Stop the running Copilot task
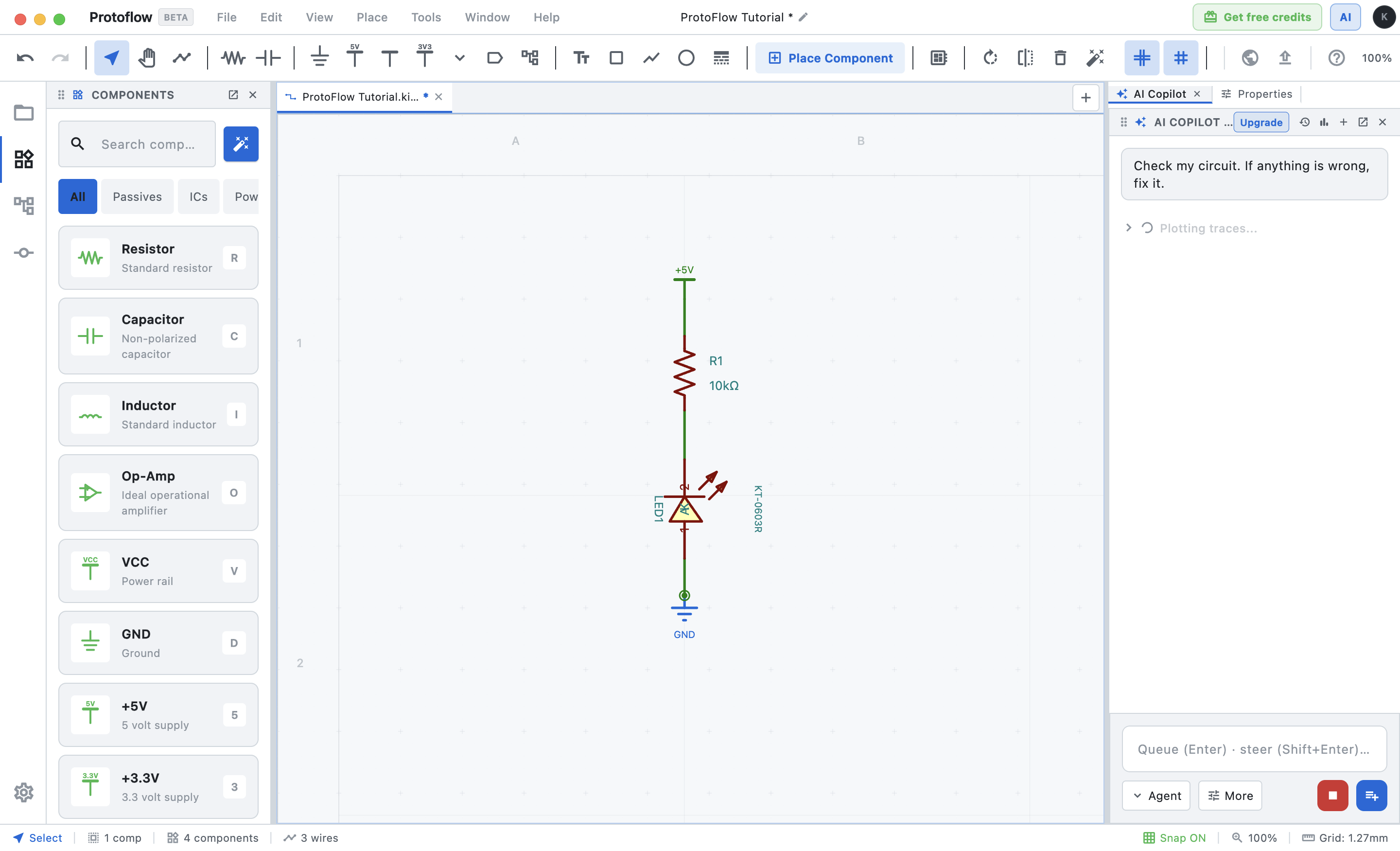 coord(1333,796)
